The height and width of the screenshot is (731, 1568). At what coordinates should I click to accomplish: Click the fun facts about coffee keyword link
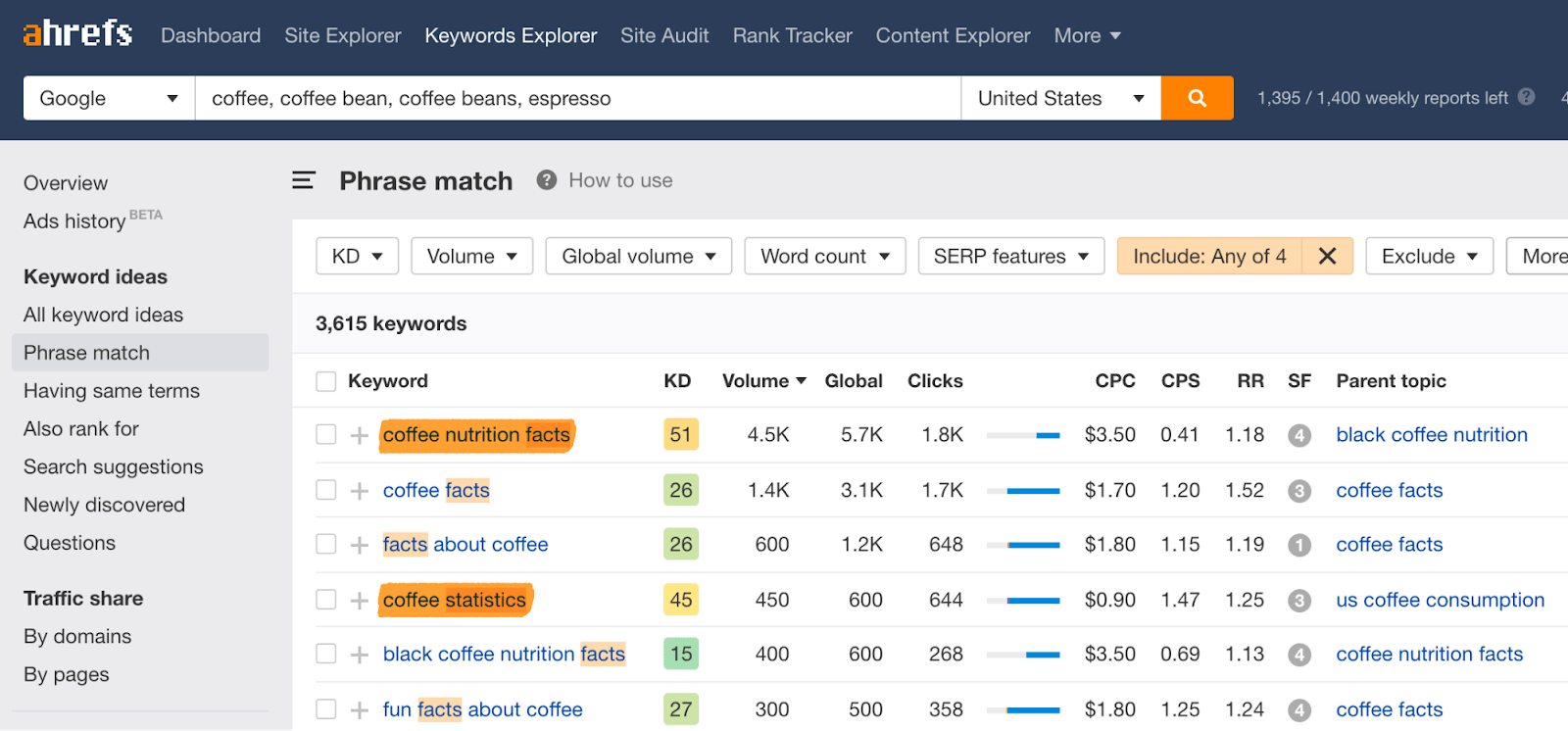coord(482,709)
